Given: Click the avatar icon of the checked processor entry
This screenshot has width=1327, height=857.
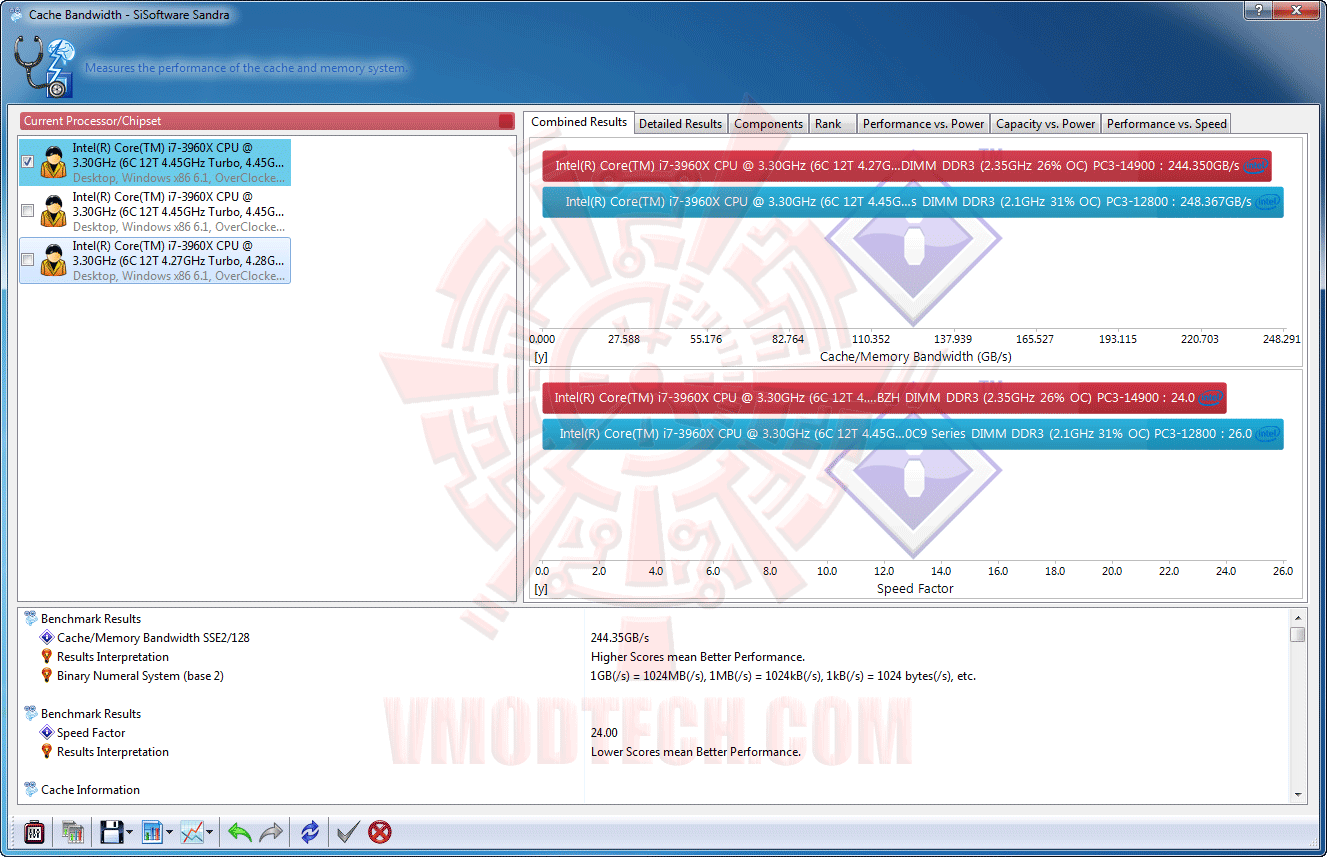Looking at the screenshot, I should pos(54,162).
